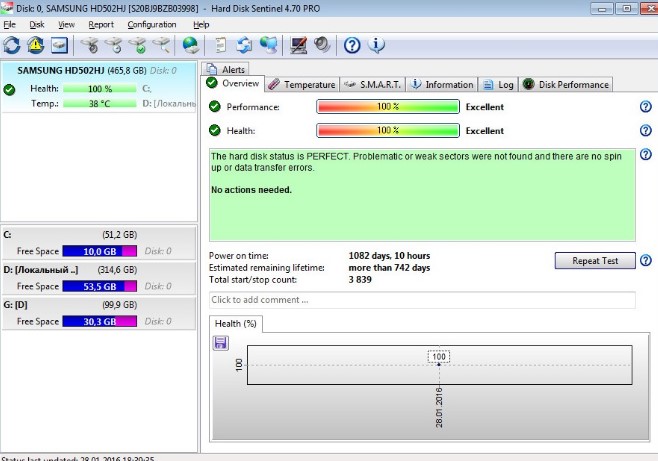Screen dimensions: 658x461
Task: Click the disk with stethoscope test icon
Action: pos(90,45)
